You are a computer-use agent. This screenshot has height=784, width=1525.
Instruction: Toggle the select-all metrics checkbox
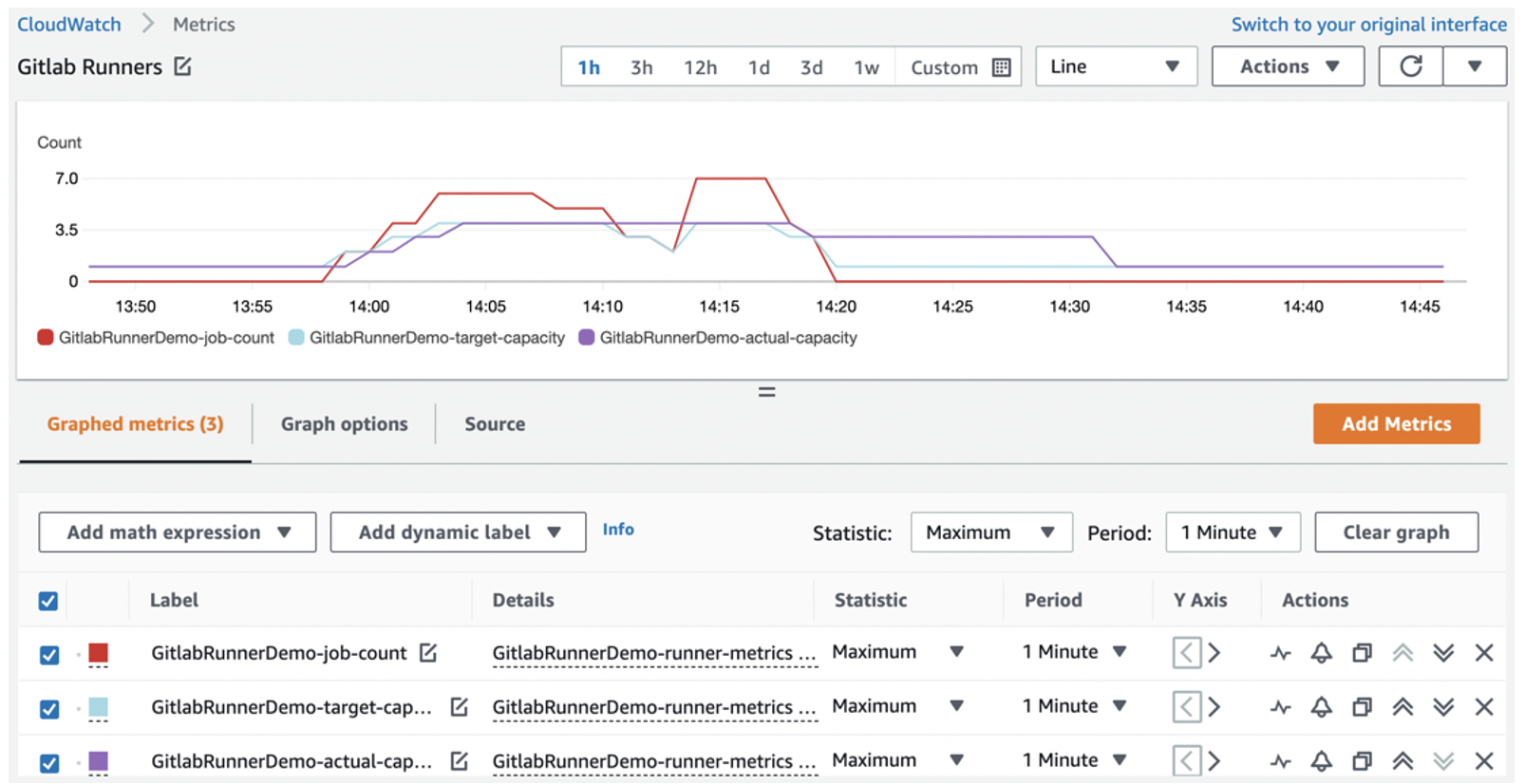(x=48, y=601)
